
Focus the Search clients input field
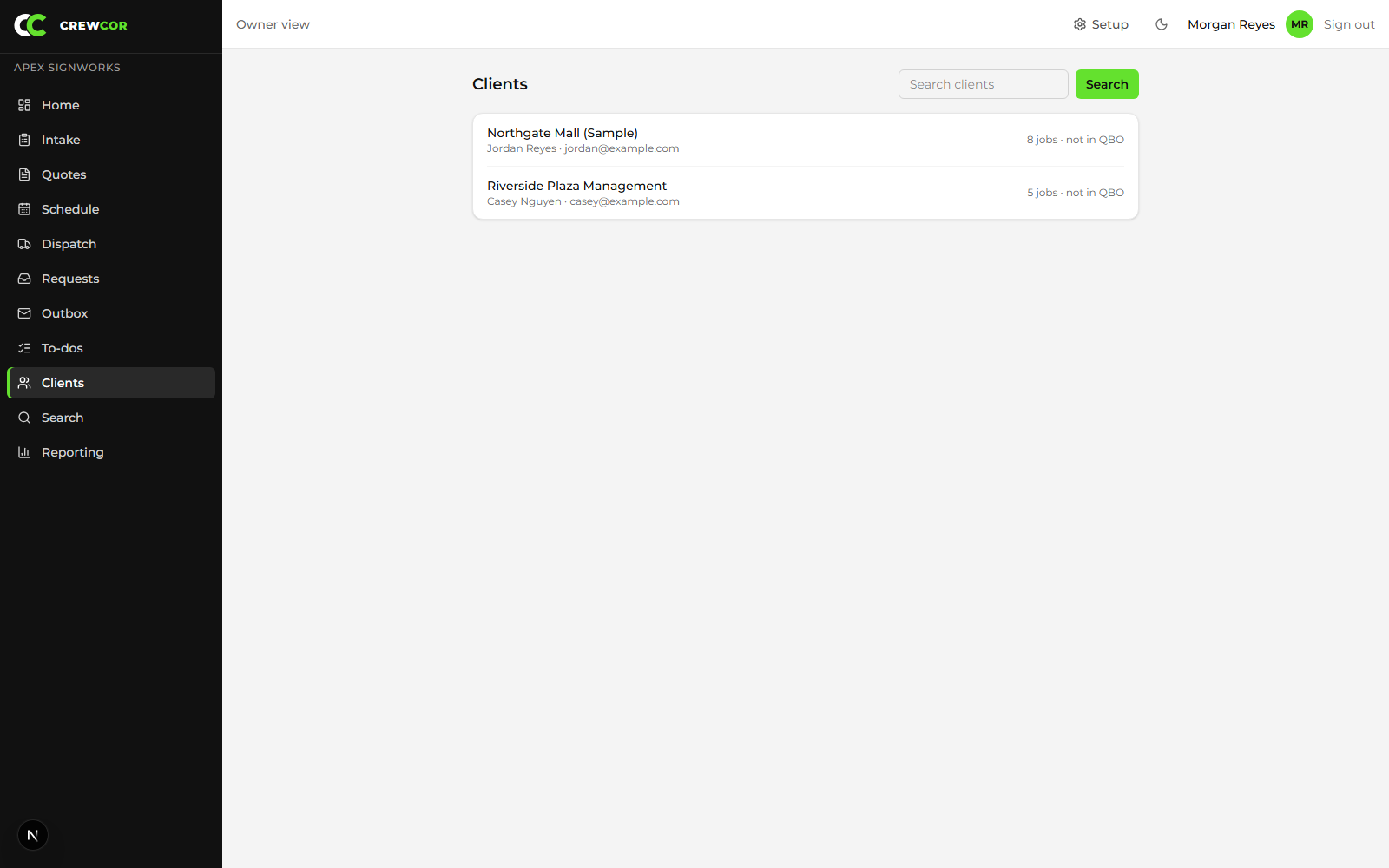coord(984,84)
